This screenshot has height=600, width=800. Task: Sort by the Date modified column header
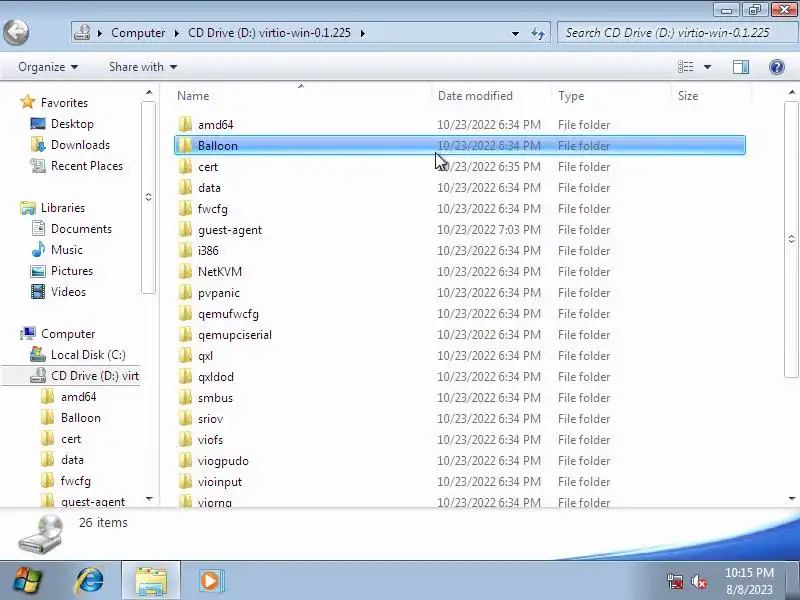click(x=475, y=96)
